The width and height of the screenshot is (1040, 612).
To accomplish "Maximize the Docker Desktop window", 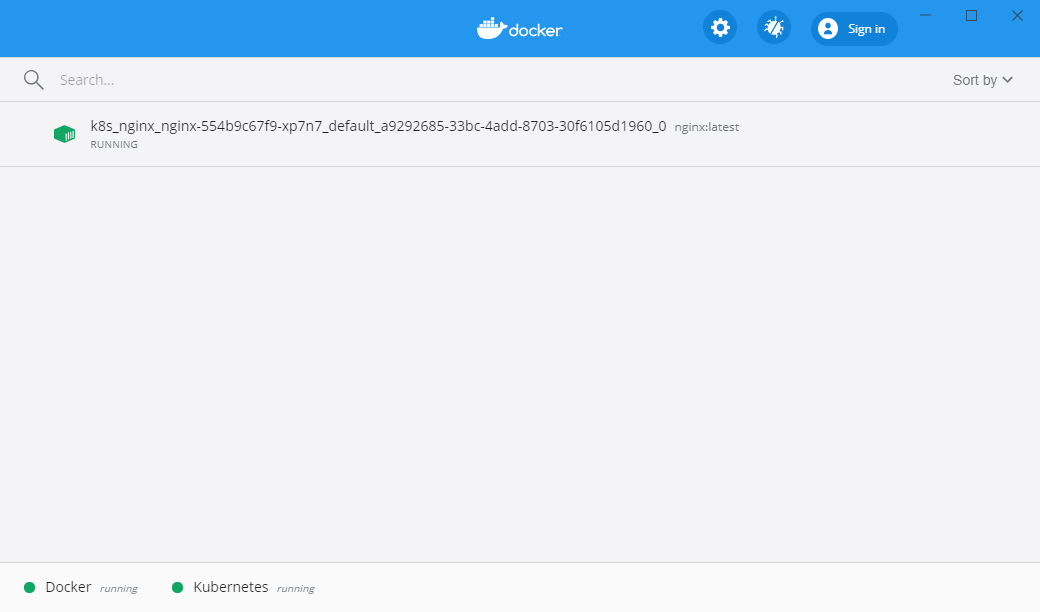I will (x=971, y=15).
